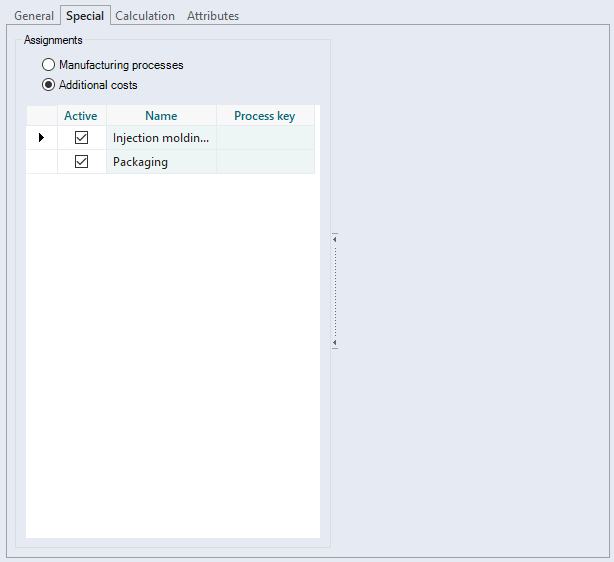Select the Special tab
The height and width of the screenshot is (562, 614).
click(85, 16)
